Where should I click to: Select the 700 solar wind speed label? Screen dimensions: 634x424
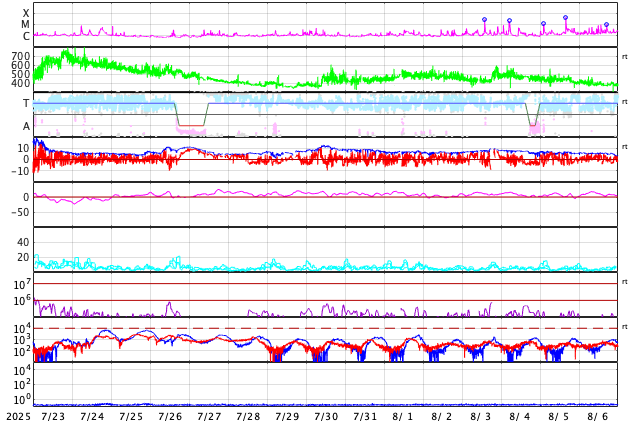click(x=21, y=56)
